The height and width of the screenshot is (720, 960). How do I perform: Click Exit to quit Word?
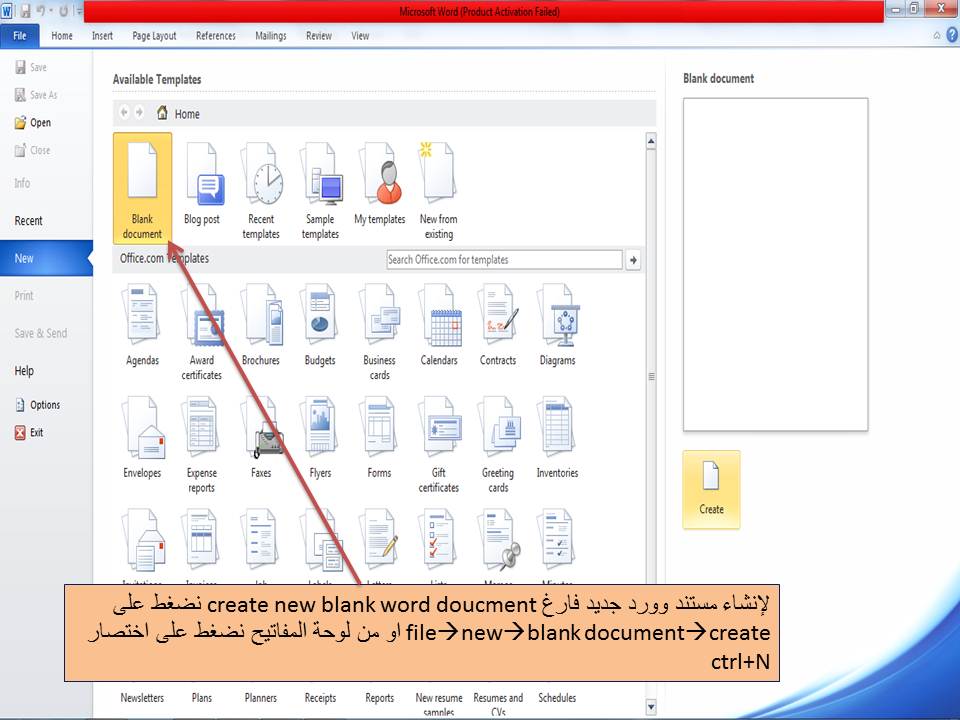tap(29, 432)
